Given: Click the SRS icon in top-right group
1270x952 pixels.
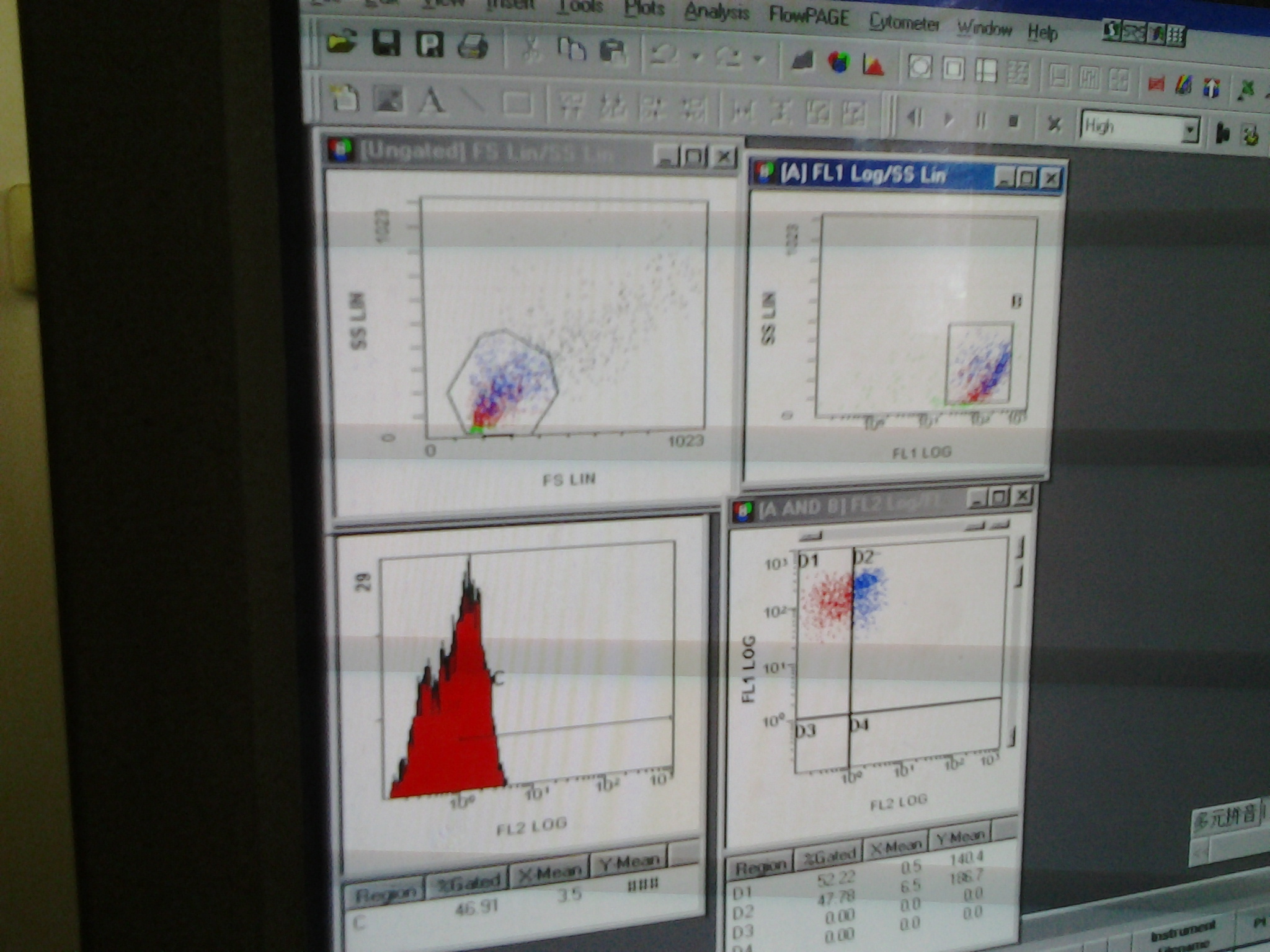Looking at the screenshot, I should point(1134,32).
